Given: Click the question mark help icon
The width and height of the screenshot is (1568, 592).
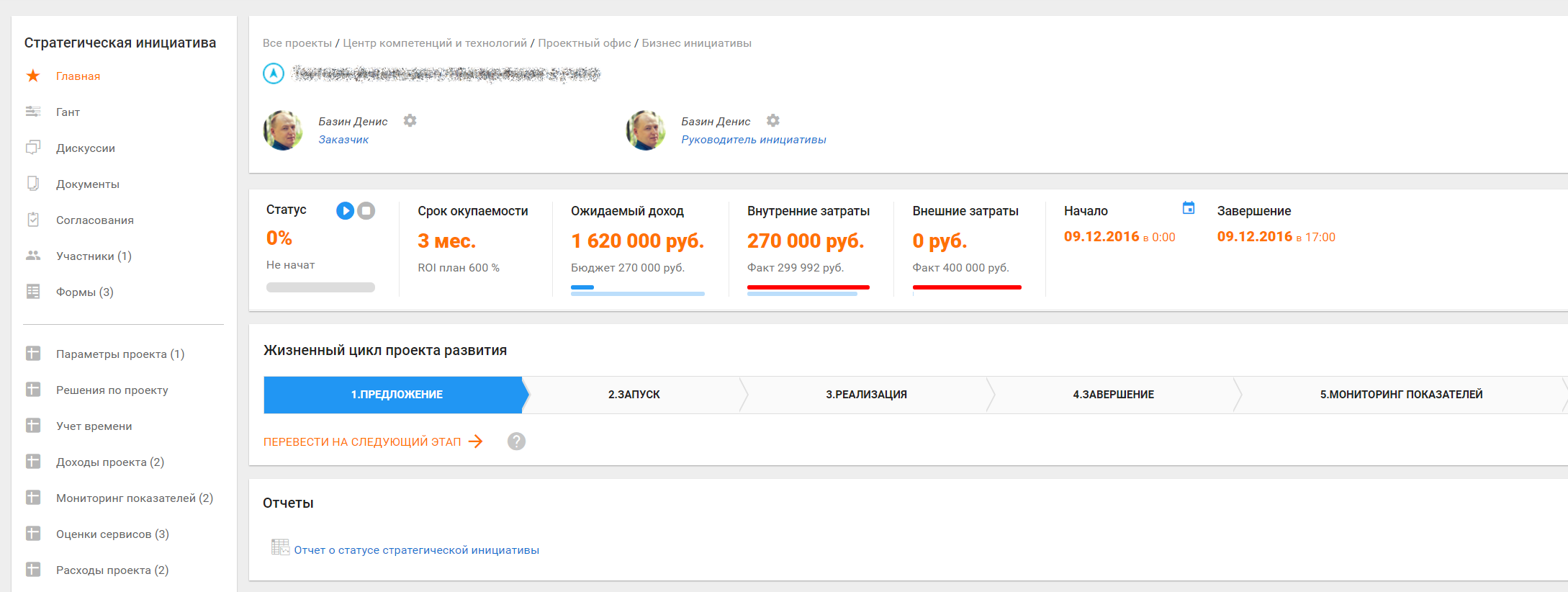Looking at the screenshot, I should [x=516, y=441].
